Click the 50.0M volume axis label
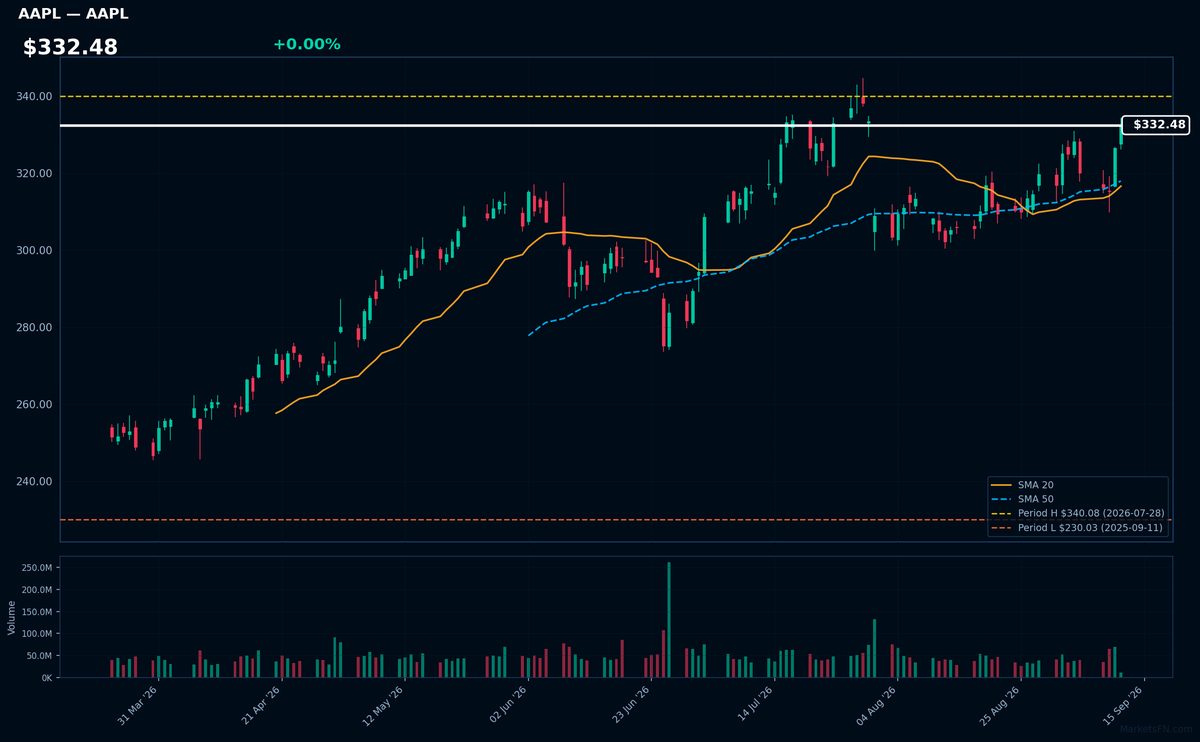Viewport: 1200px width, 742px height. 40,656
